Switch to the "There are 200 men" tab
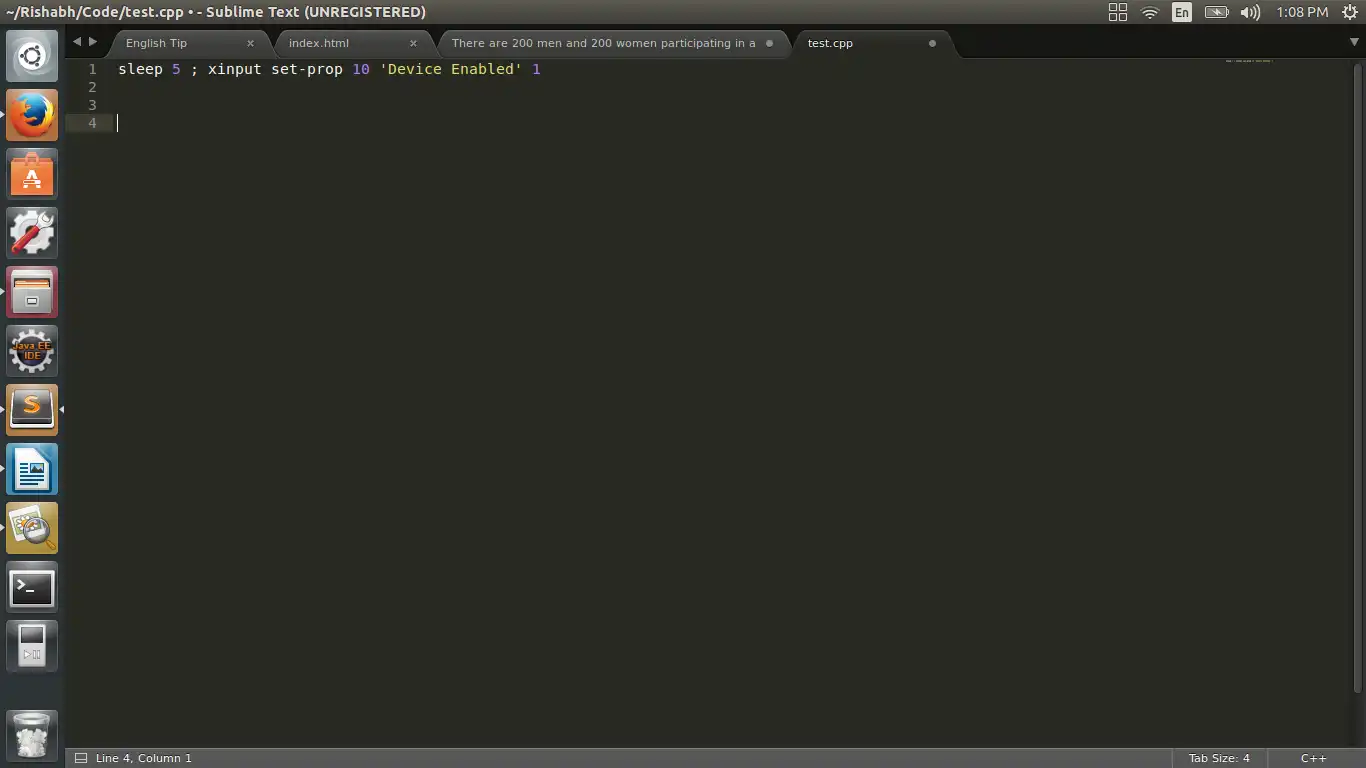The height and width of the screenshot is (768, 1366). click(613, 43)
